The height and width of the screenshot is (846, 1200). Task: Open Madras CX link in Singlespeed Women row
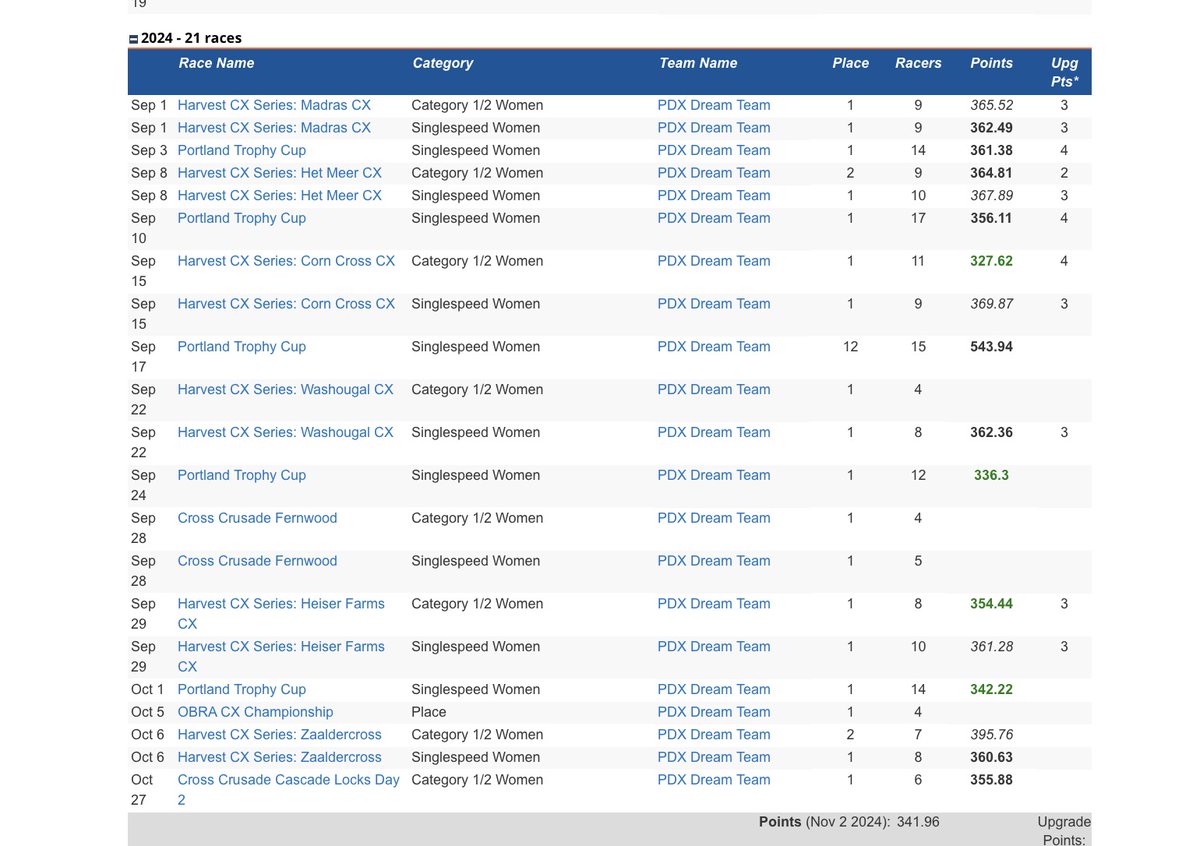274,128
